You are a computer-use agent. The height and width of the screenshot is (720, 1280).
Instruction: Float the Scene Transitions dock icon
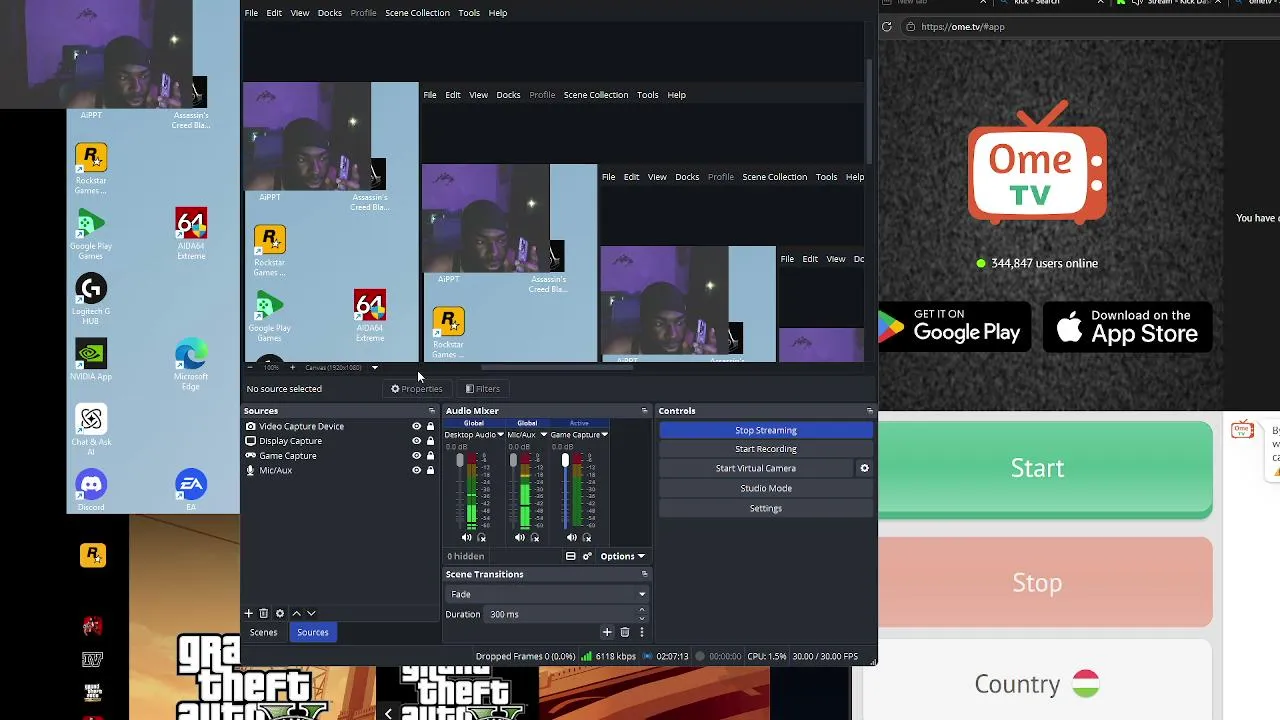[x=644, y=574]
